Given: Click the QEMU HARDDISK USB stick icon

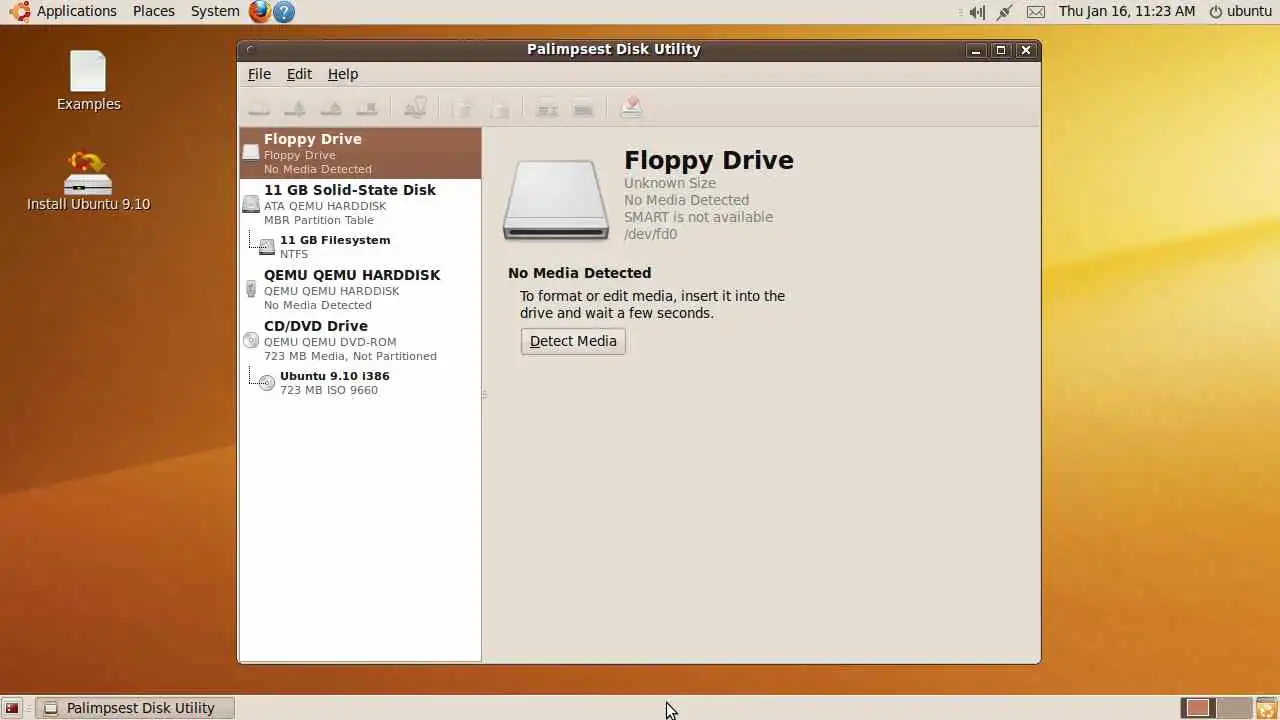Looking at the screenshot, I should click(x=251, y=289).
